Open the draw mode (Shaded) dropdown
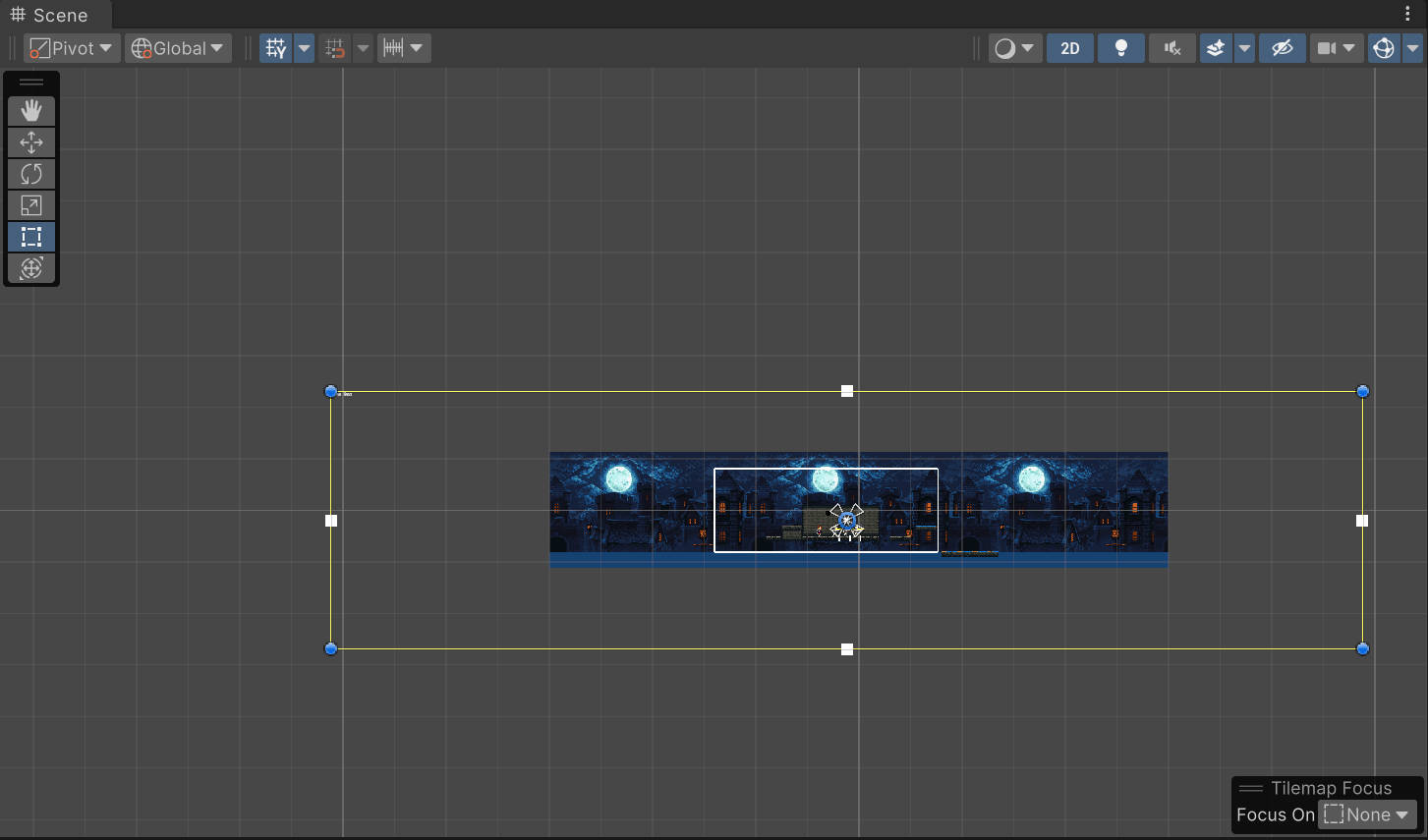Image resolution: width=1428 pixels, height=840 pixels. [x=1014, y=48]
